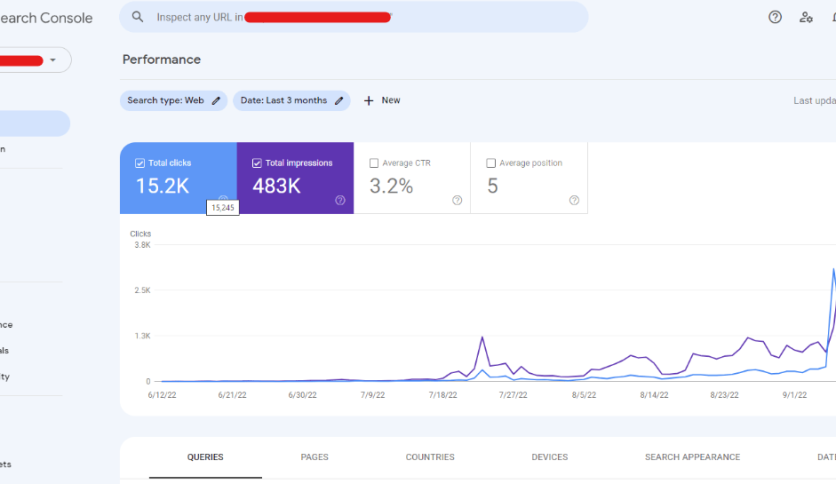
Task: Open the help question mark icon
Action: click(x=775, y=17)
